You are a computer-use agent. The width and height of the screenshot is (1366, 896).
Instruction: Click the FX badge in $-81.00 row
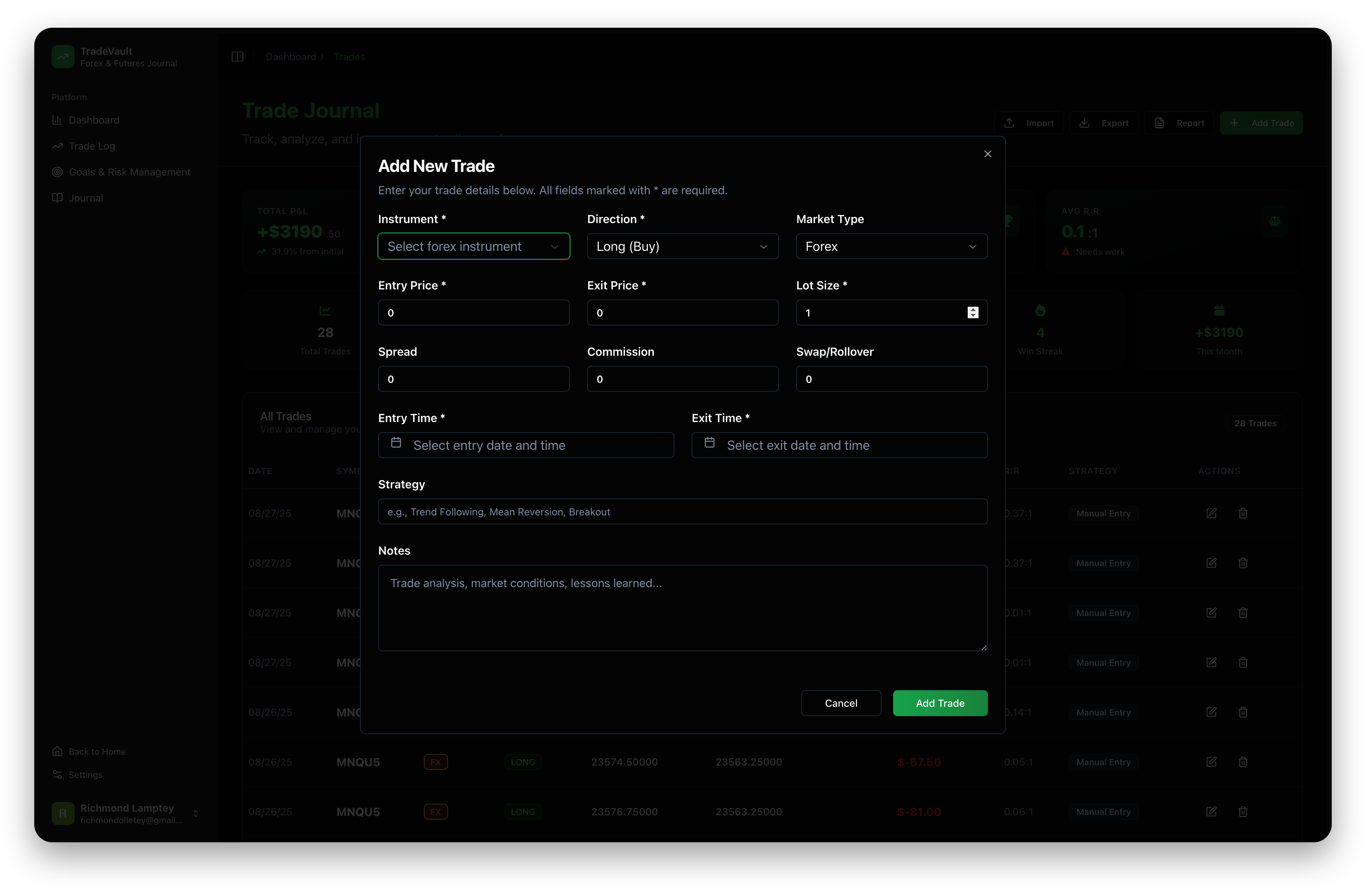[436, 812]
